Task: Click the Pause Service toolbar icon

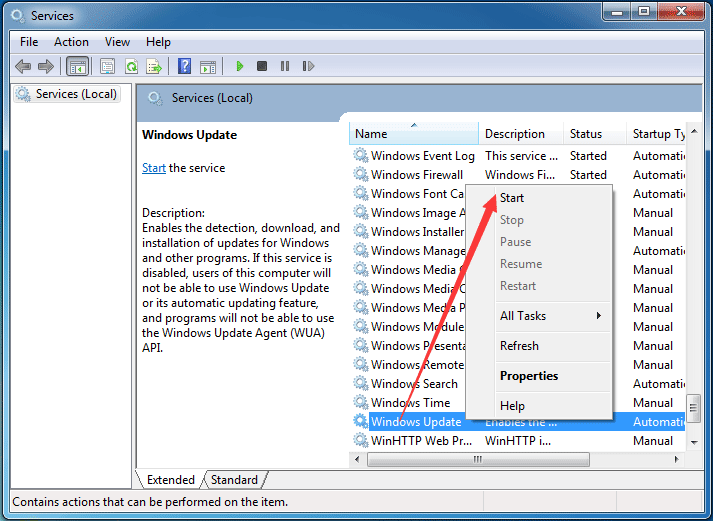Action: click(x=285, y=66)
